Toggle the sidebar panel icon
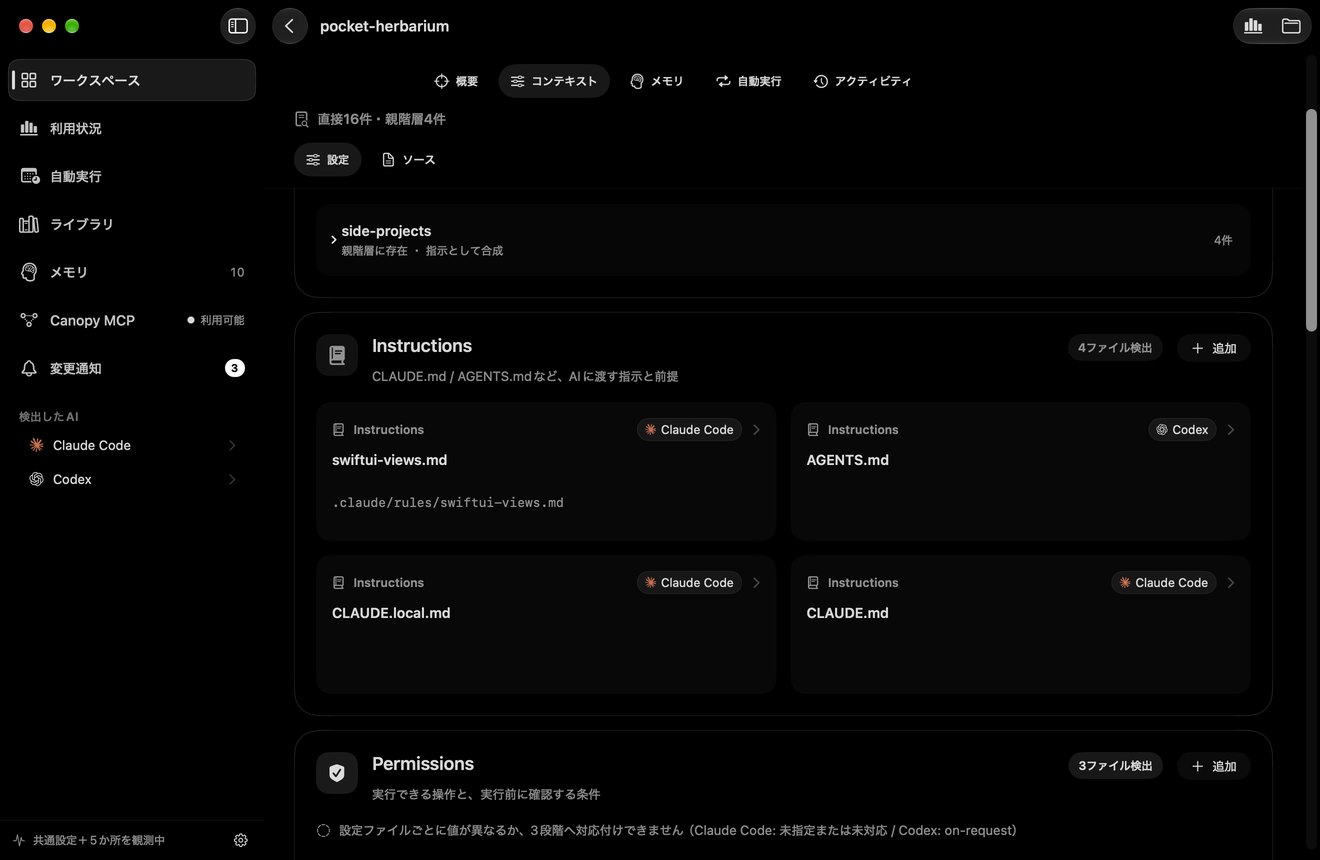This screenshot has width=1320, height=860. (x=238, y=26)
